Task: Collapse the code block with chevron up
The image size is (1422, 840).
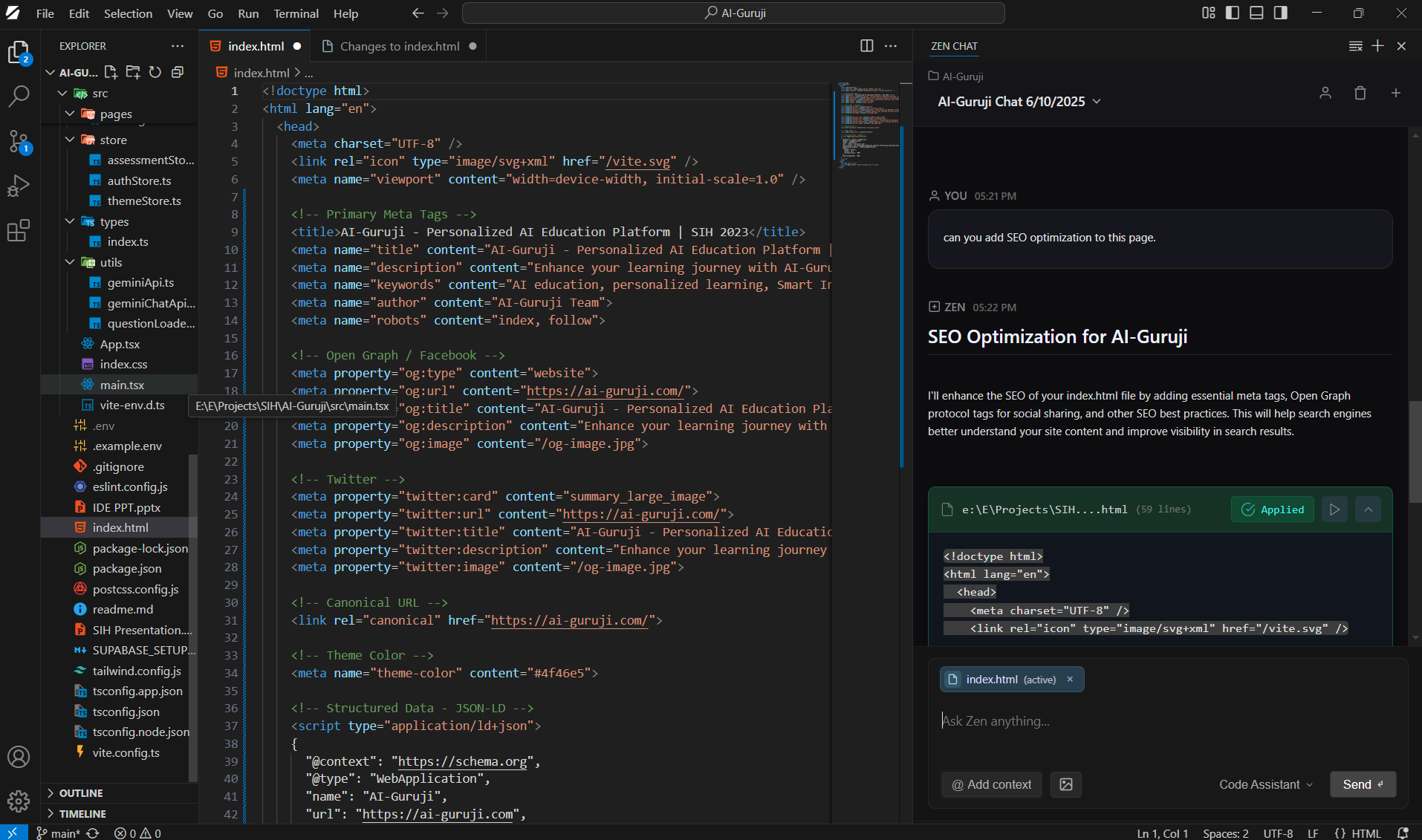Action: click(x=1369, y=509)
